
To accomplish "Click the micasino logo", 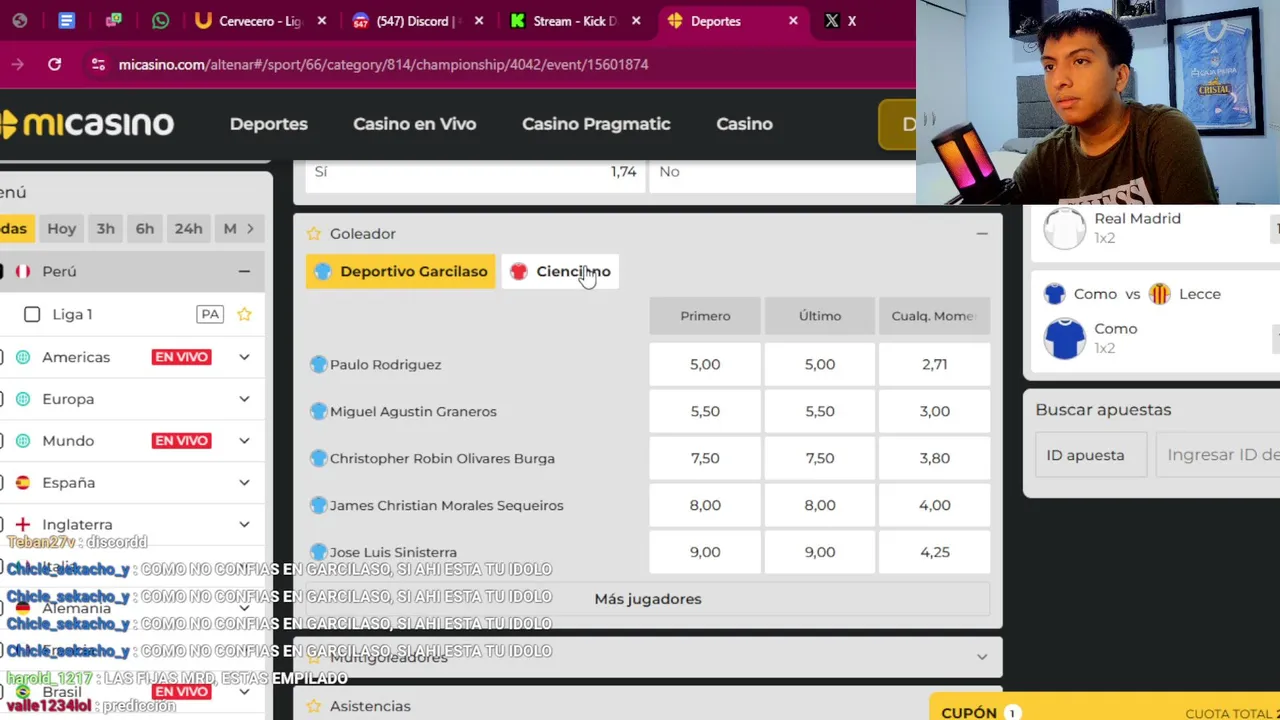I will click(87, 124).
